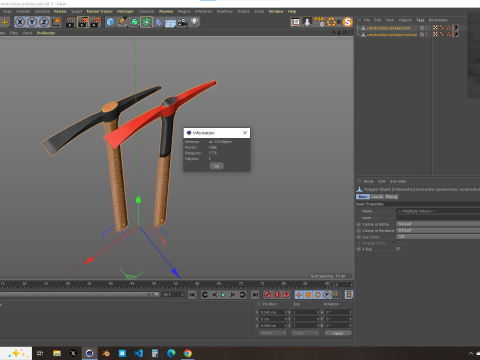Toggle the X axis lock

20,22
